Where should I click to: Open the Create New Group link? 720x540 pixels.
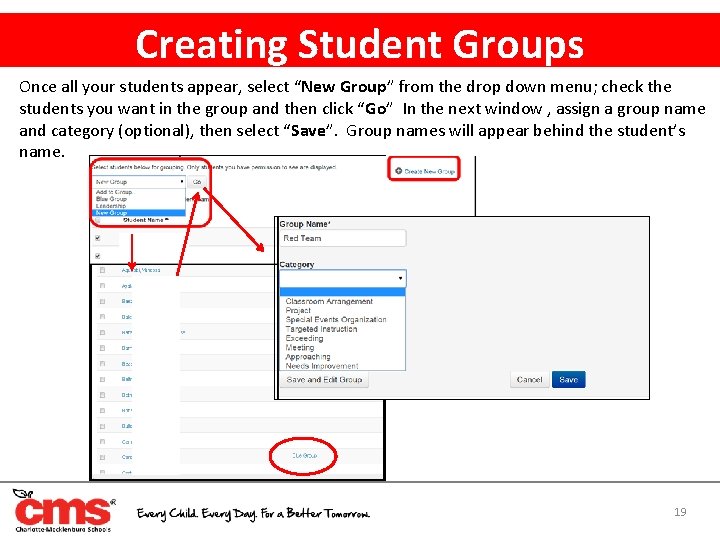click(429, 171)
